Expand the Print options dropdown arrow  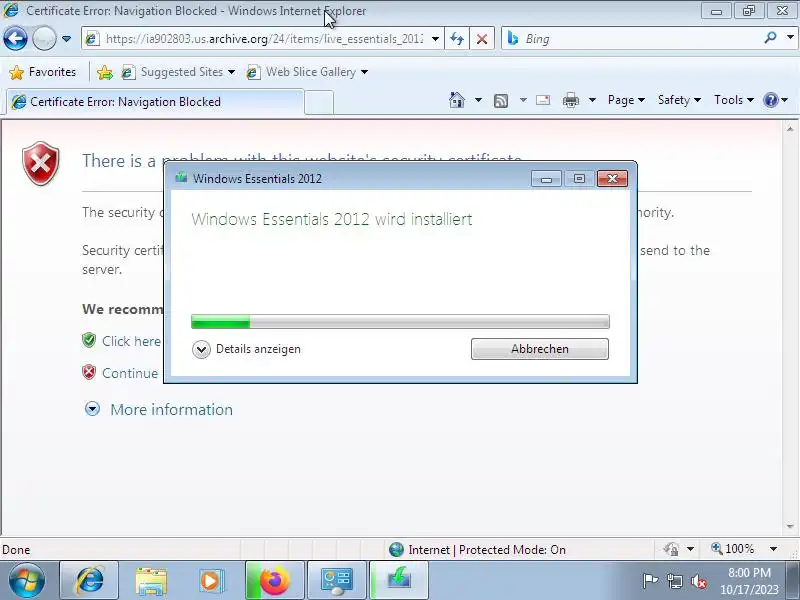592,100
